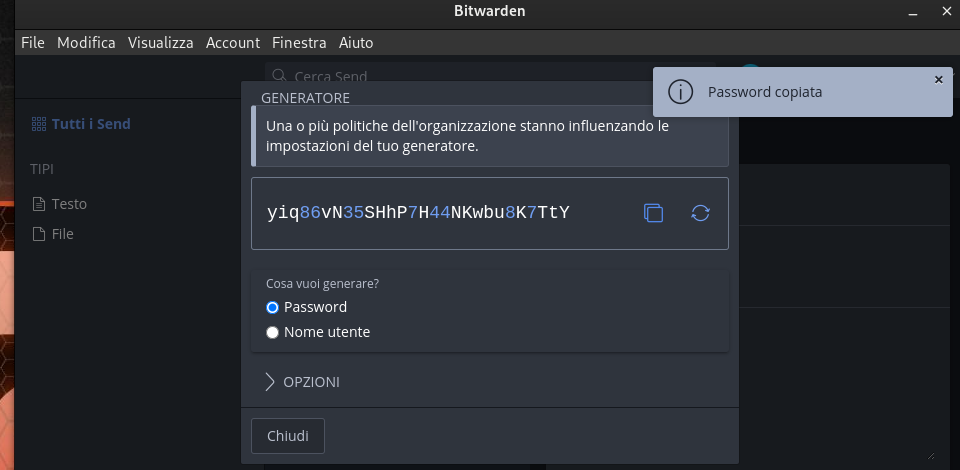Viewport: 960px width, 470px height.
Task: Open the Finestra menu
Action: point(299,43)
